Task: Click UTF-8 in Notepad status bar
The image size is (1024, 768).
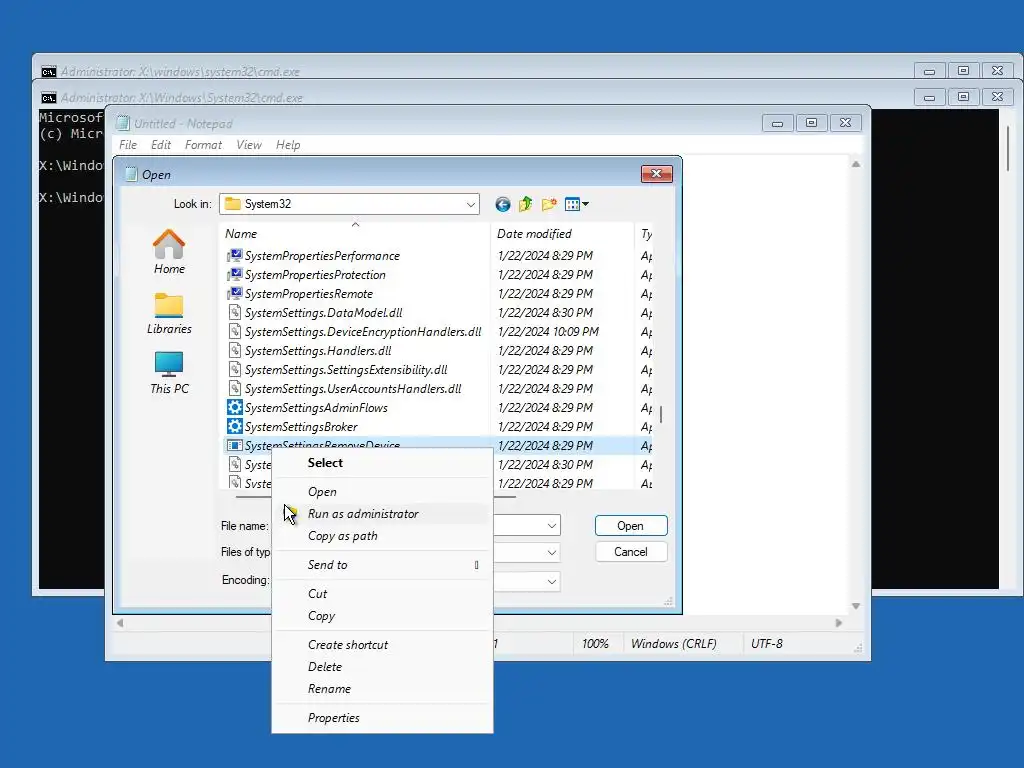Action: (766, 643)
